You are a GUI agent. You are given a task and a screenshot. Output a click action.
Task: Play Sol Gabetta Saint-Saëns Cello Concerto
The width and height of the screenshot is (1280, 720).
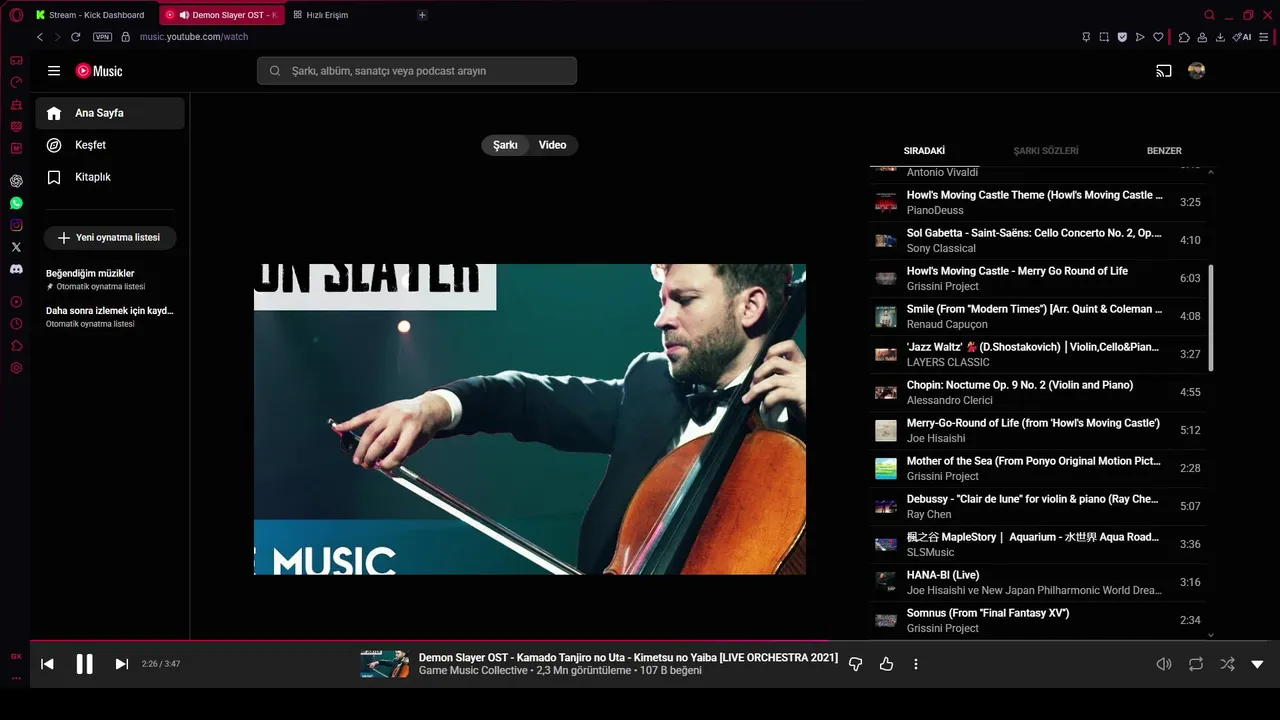tap(1038, 241)
